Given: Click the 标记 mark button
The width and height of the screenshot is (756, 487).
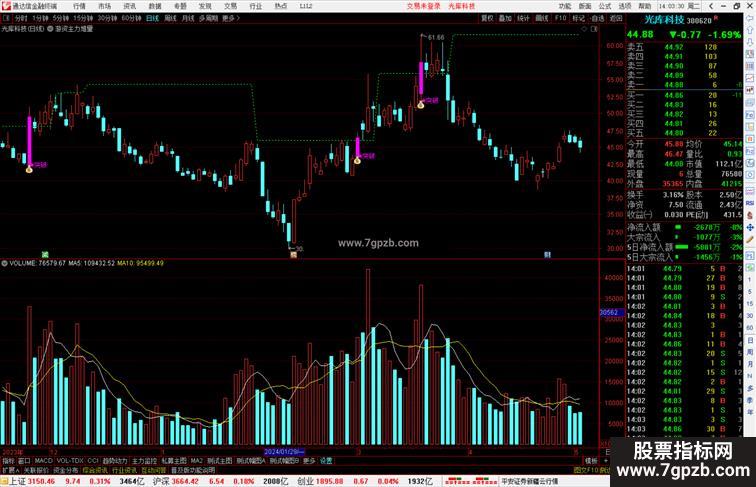Looking at the screenshot, I should point(578,18).
